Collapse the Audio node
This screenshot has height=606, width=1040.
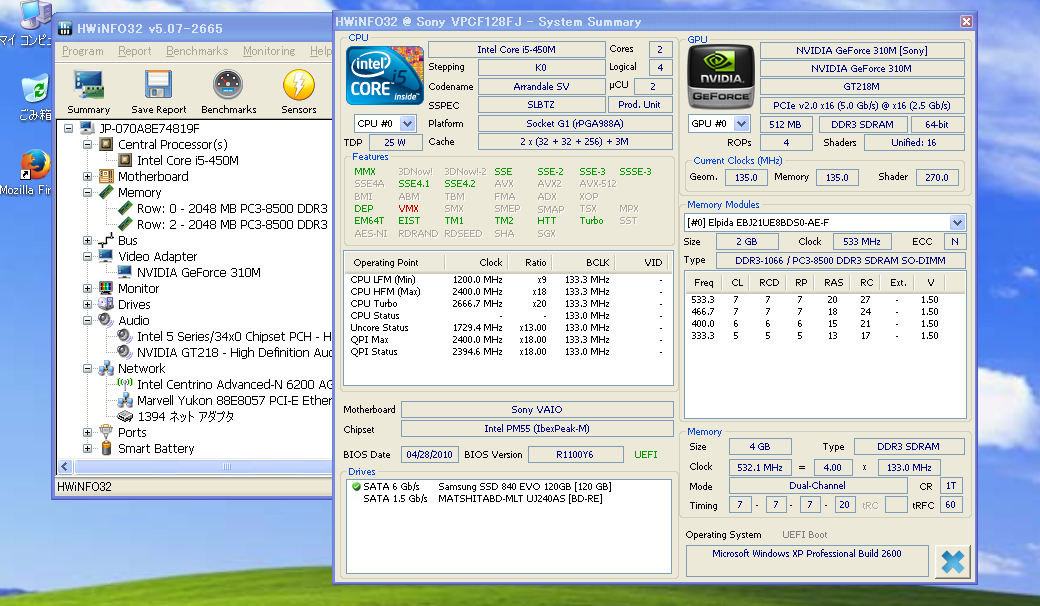[x=87, y=320]
